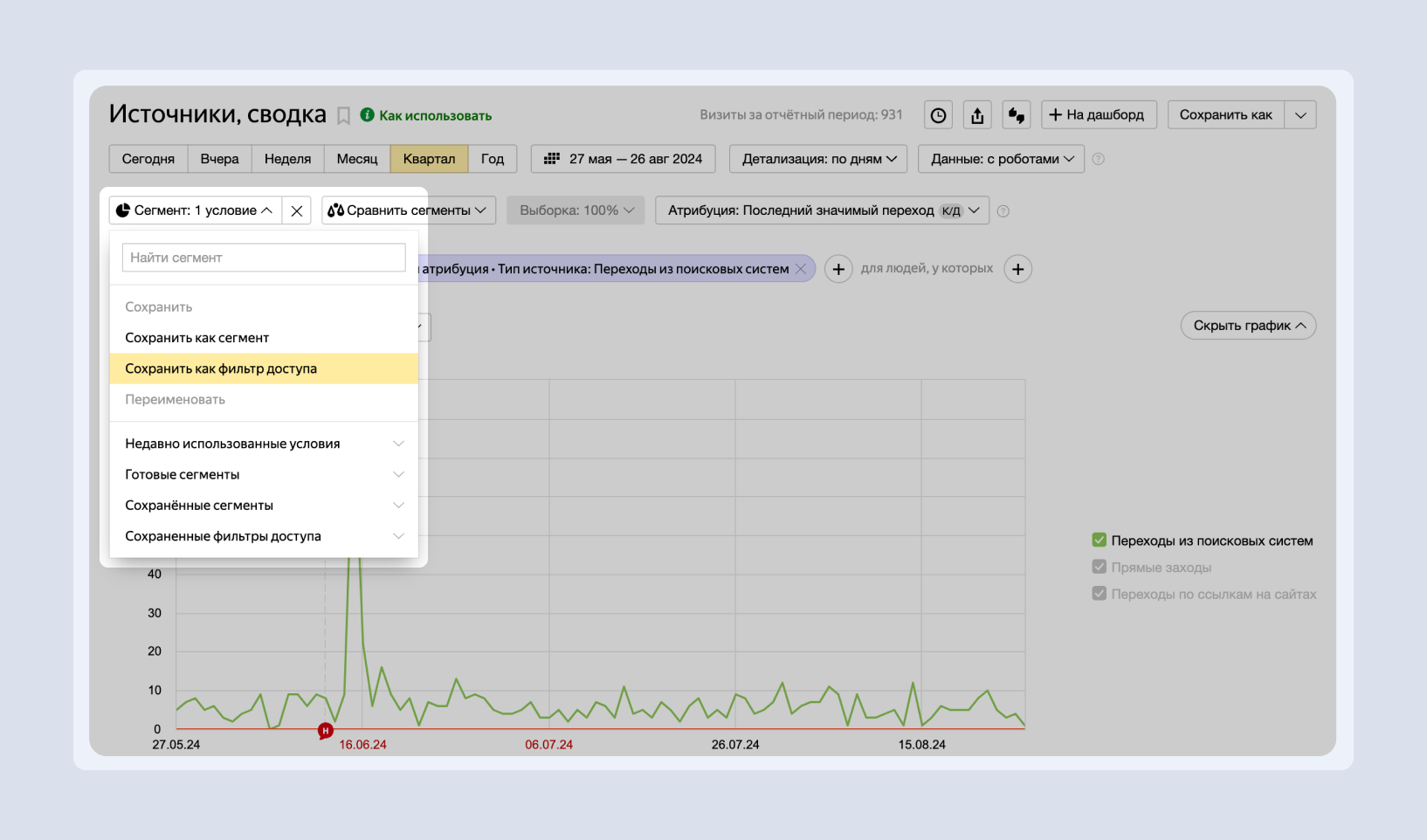The height and width of the screenshot is (840, 1427).
Task: Expand Готовые сегменты section
Action: tap(264, 474)
